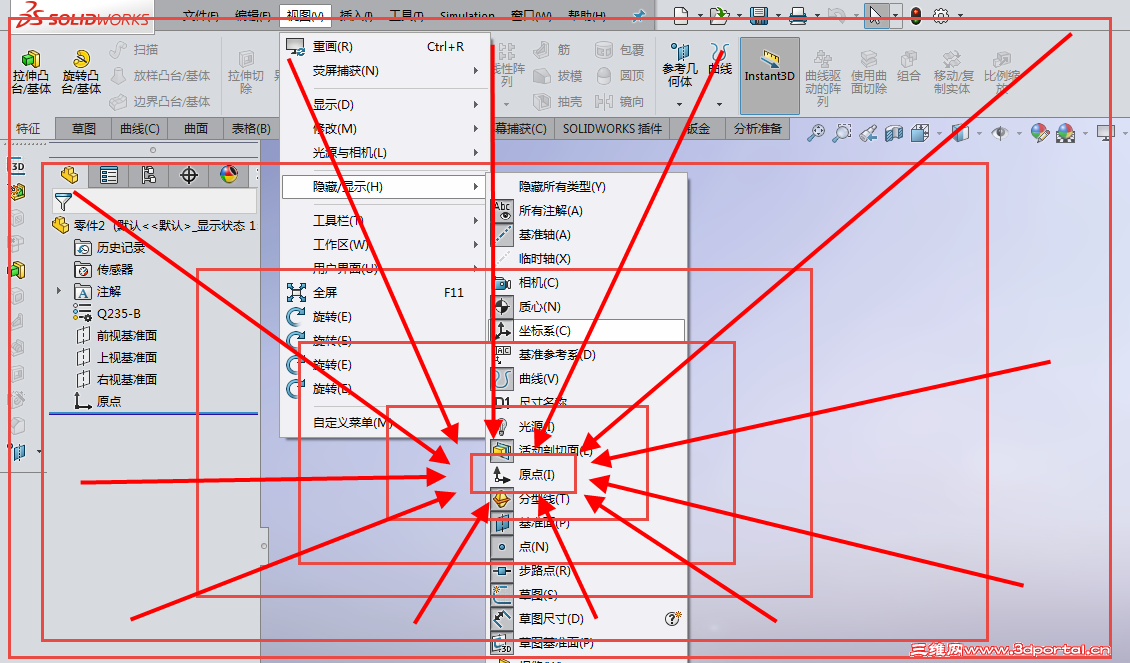Click the Reference Geometry (参考几何体) icon
Screen dimensions: 1130x663
click(680, 53)
